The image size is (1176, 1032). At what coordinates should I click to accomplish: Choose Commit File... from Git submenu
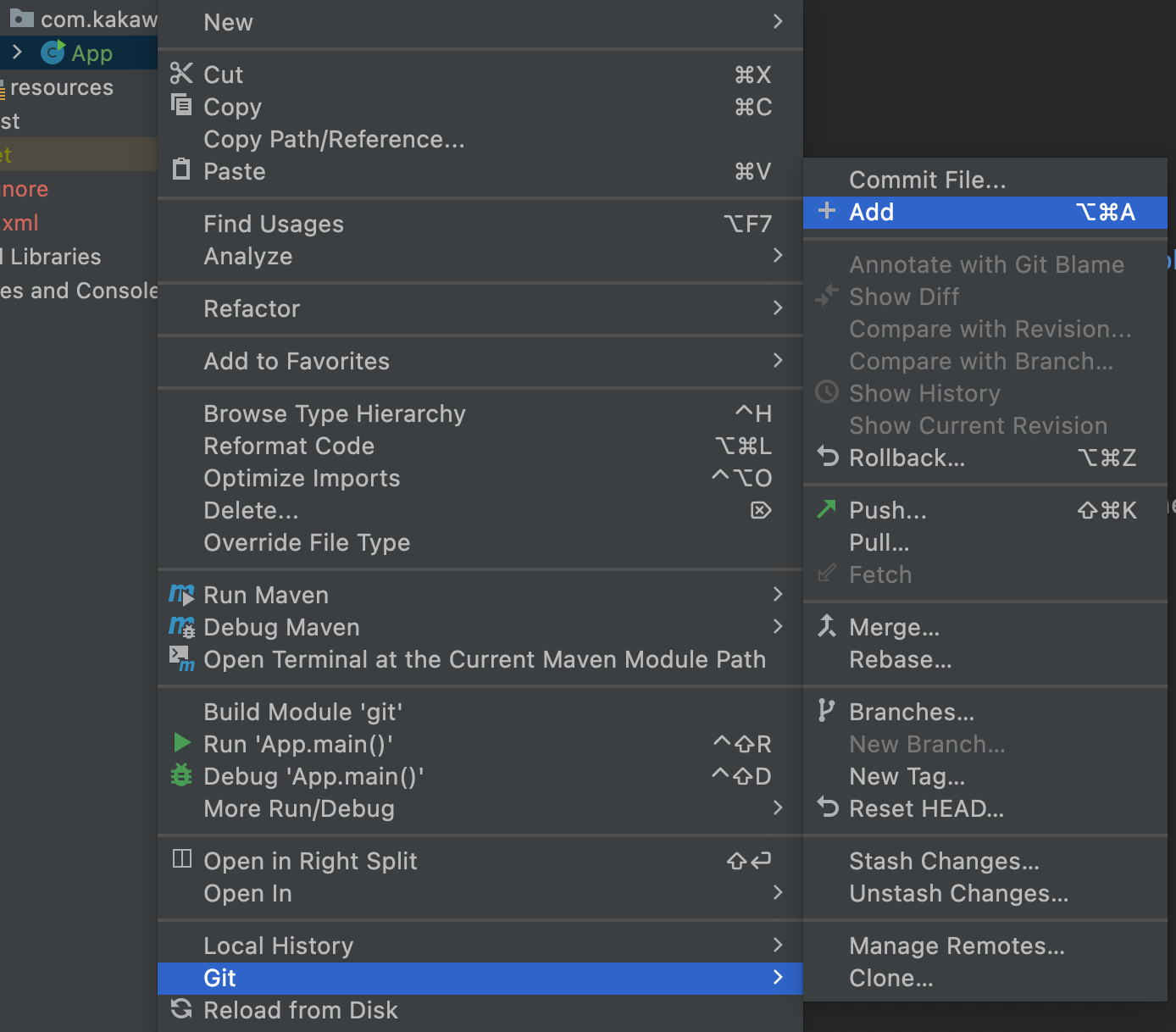(927, 180)
